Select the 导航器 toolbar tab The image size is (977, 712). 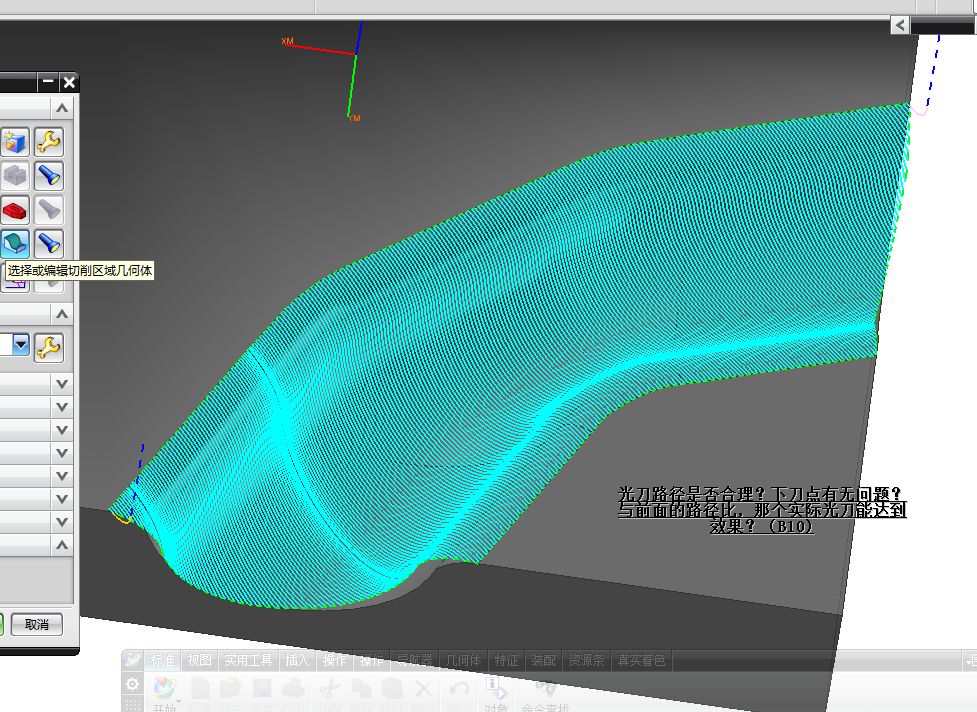click(414, 660)
